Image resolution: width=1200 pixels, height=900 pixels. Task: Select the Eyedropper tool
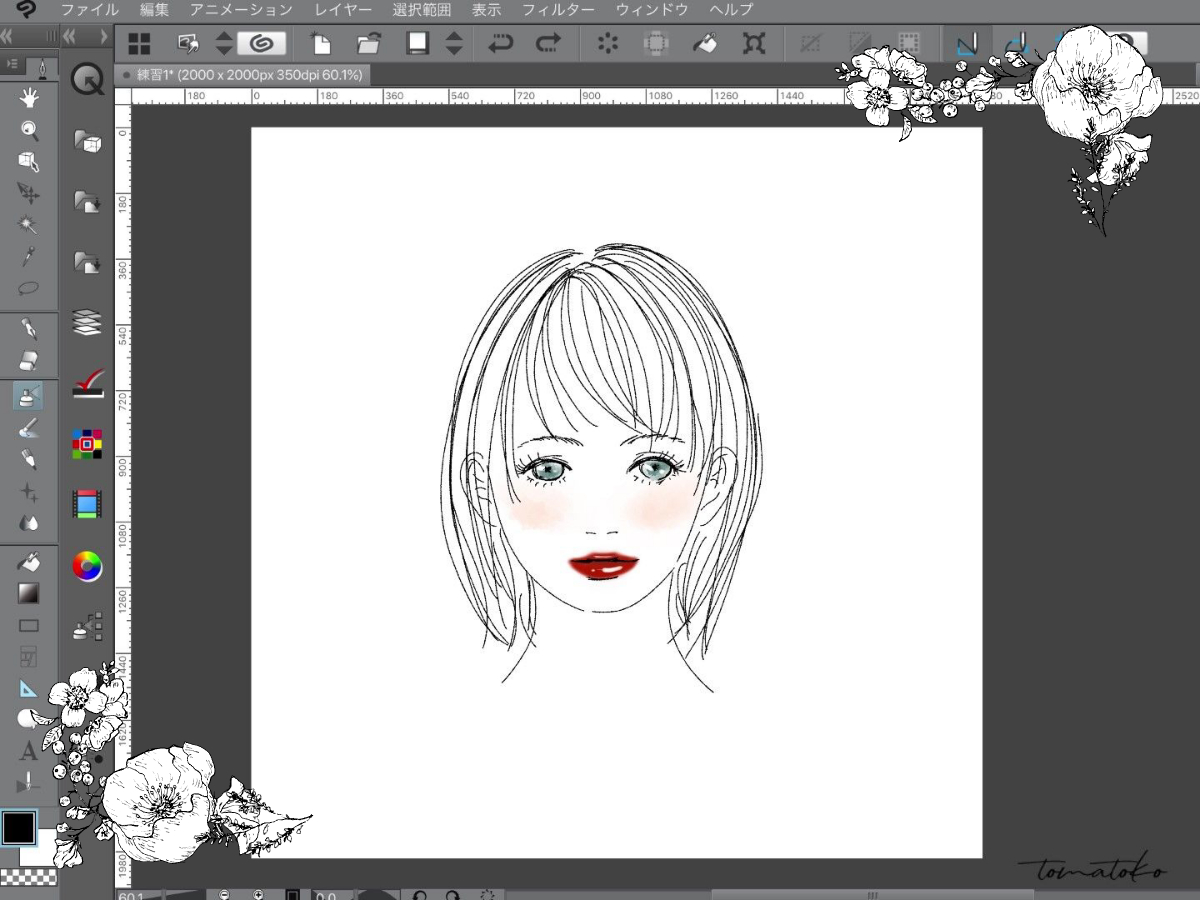point(29,256)
